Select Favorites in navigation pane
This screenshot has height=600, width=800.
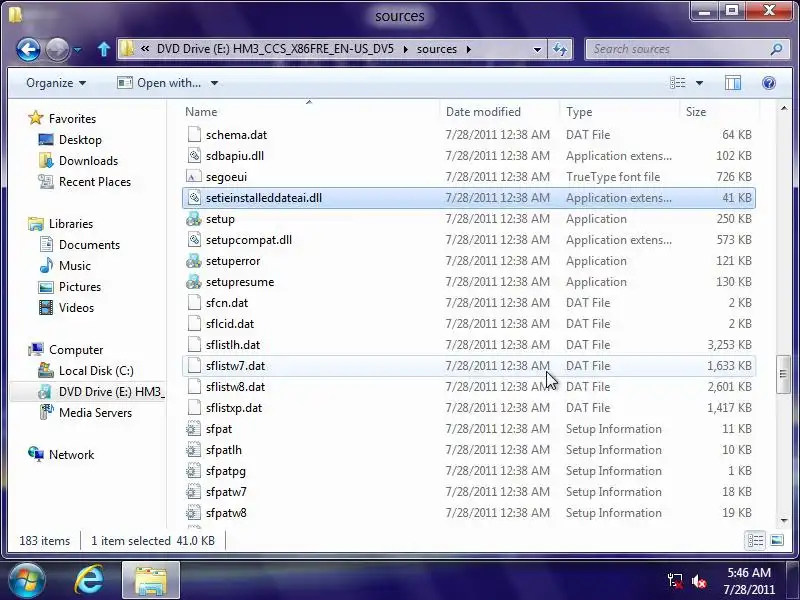[x=72, y=119]
